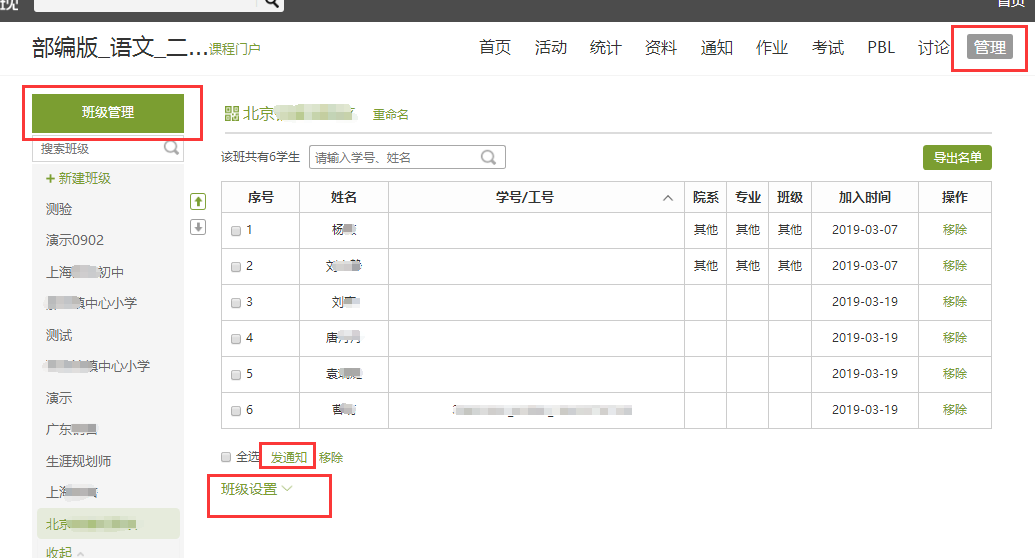The height and width of the screenshot is (558, 1035).
Task: Open the 管理 tab
Action: click(x=989, y=48)
